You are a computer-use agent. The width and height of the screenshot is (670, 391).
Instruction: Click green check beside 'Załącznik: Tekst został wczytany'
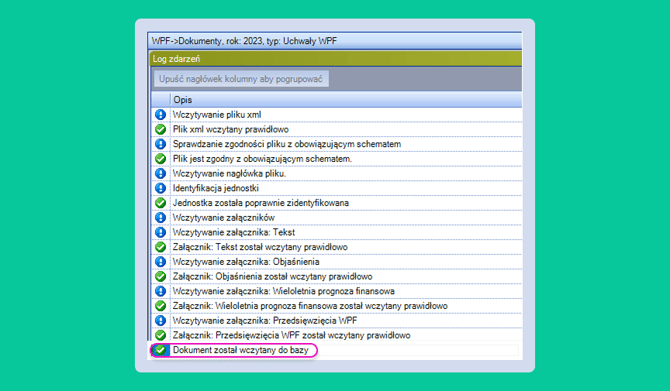[160, 247]
